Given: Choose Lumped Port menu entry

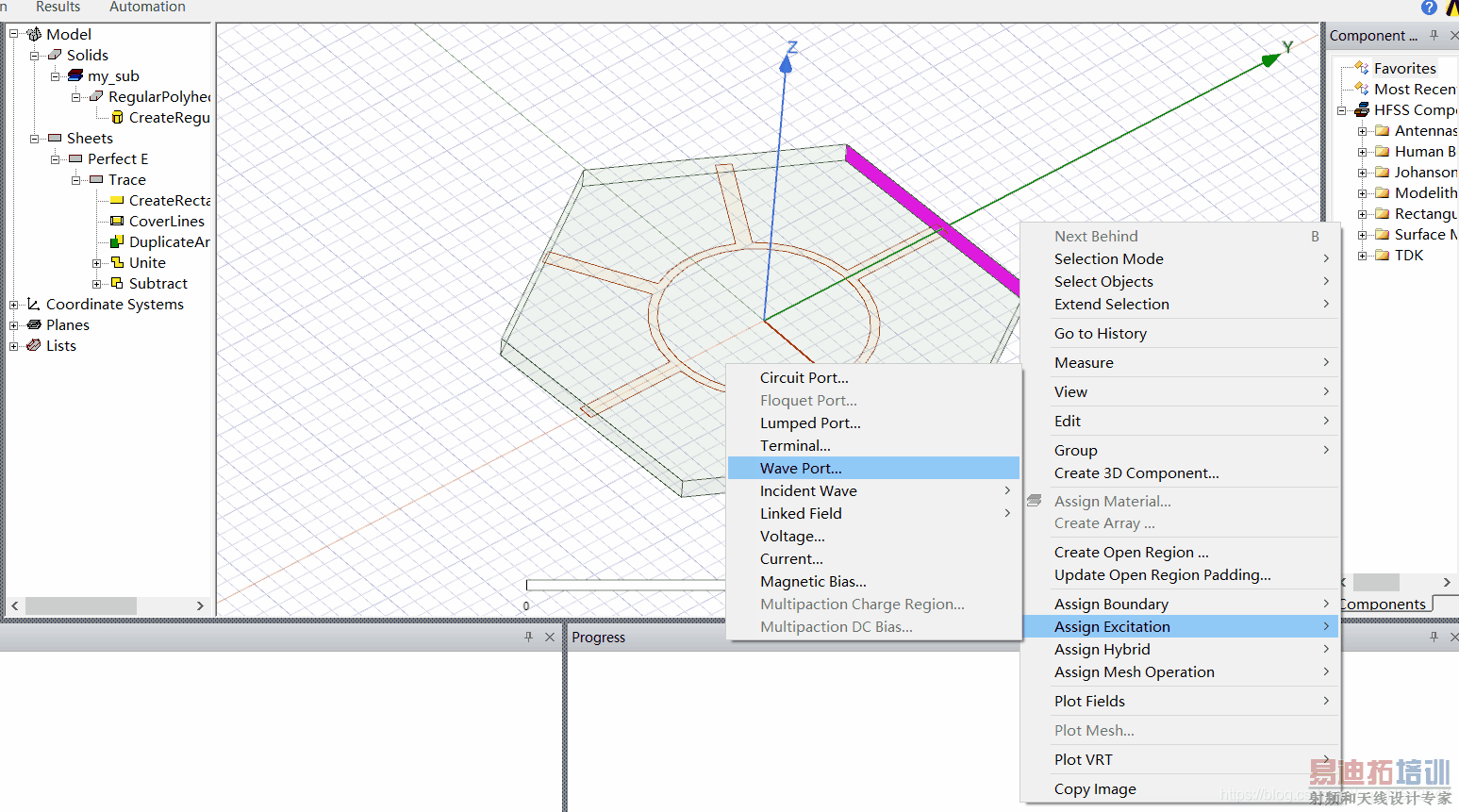Looking at the screenshot, I should pyautogui.click(x=810, y=423).
